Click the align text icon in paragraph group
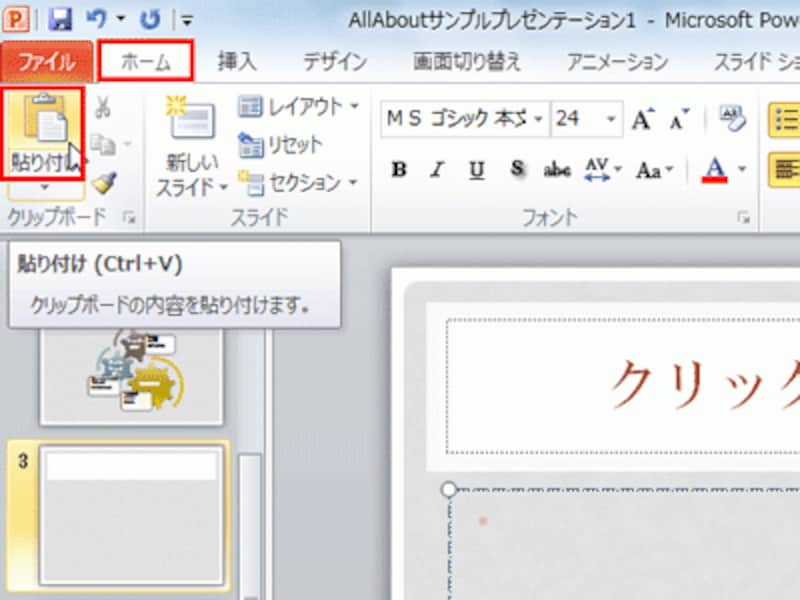 click(785, 169)
